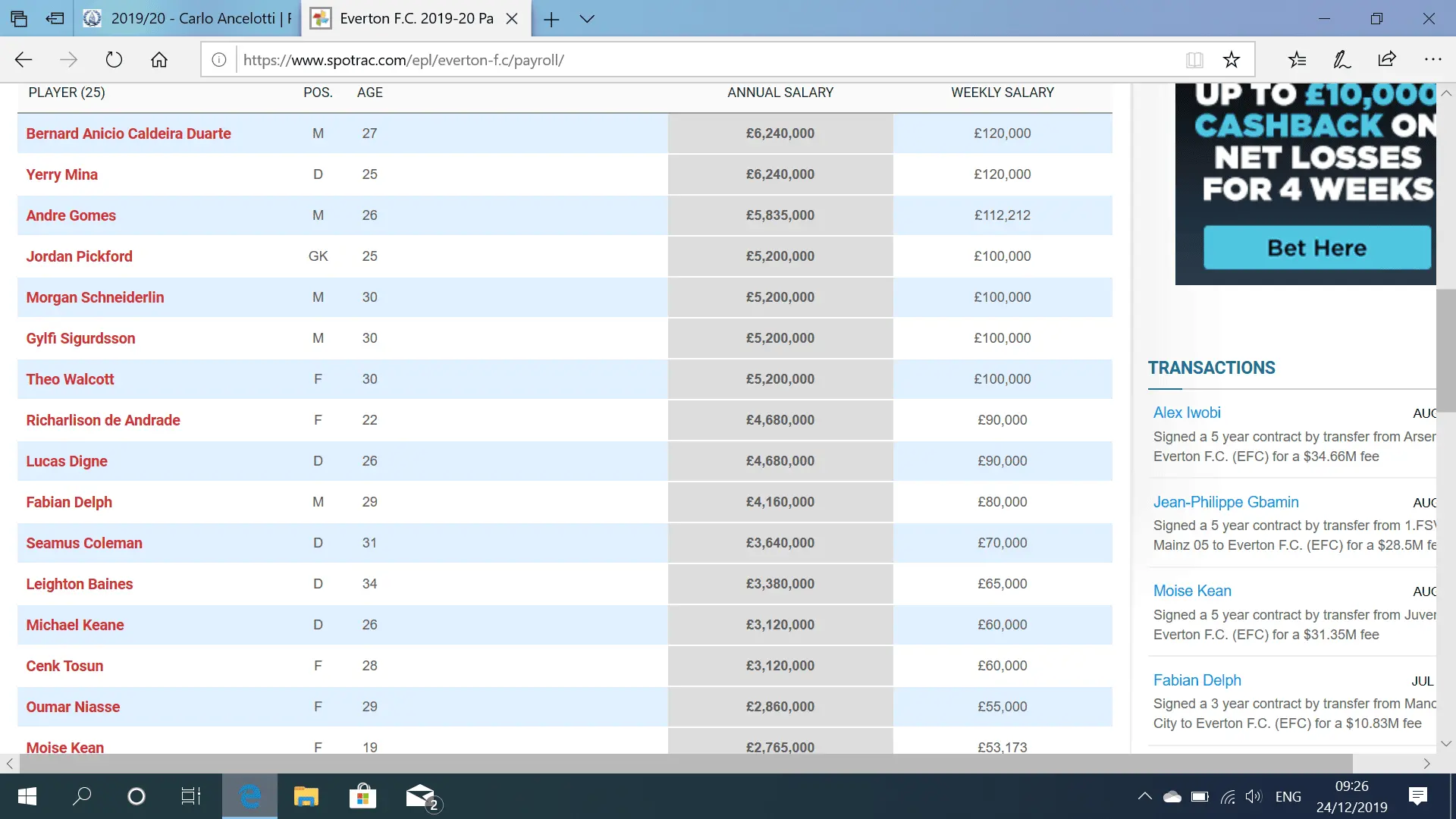The height and width of the screenshot is (819, 1456).
Task: Add notes with the pen icon
Action: [x=1341, y=60]
